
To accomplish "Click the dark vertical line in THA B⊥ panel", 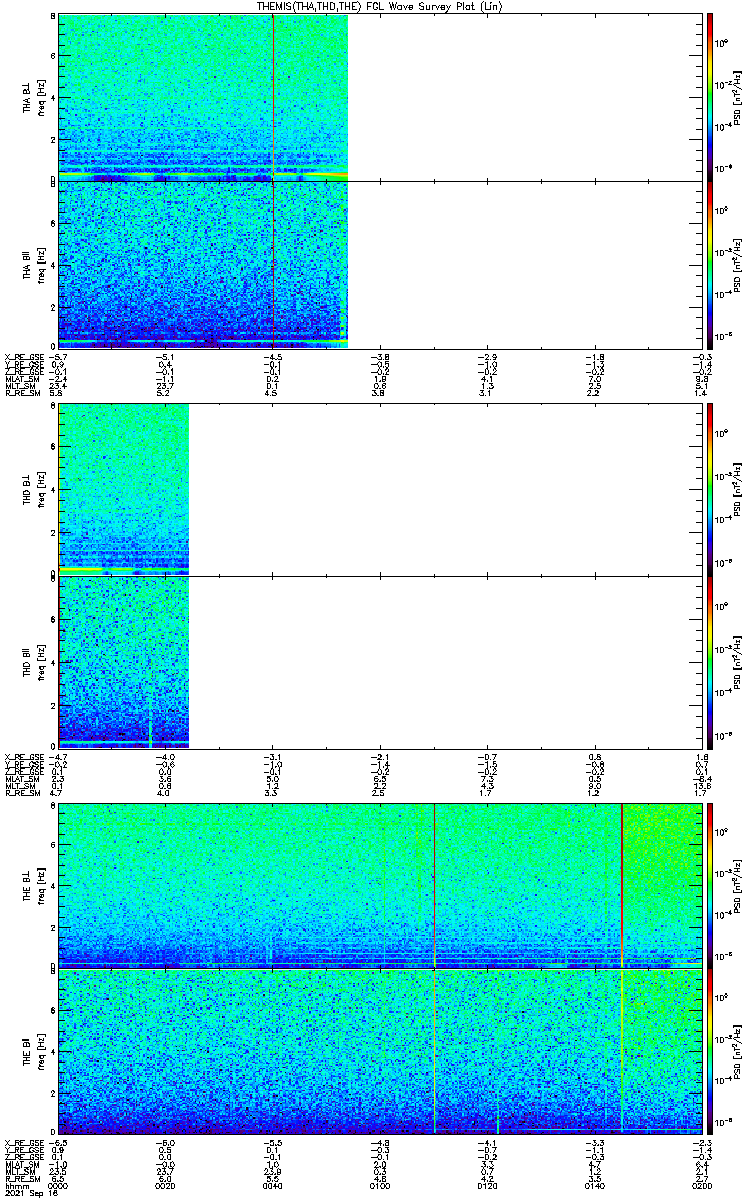I will pyautogui.click(x=273, y=97).
